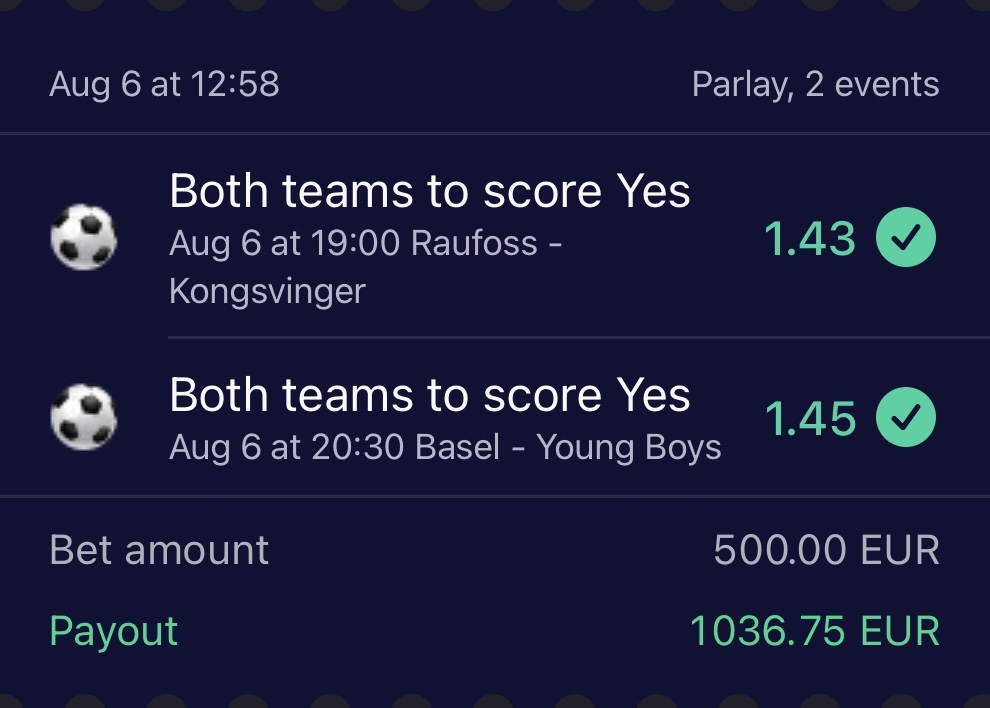Click green checkmark next to 1.45 odds
The image size is (990, 708).
tap(906, 417)
